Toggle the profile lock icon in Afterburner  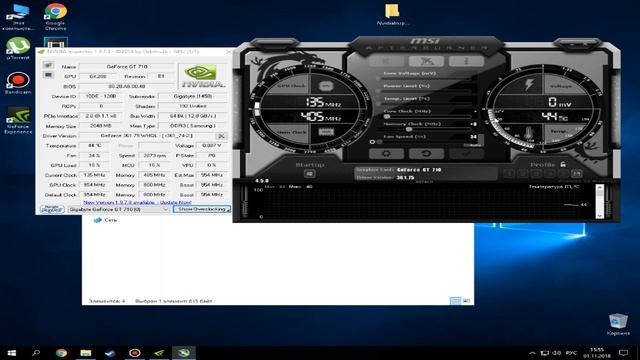pos(563,164)
